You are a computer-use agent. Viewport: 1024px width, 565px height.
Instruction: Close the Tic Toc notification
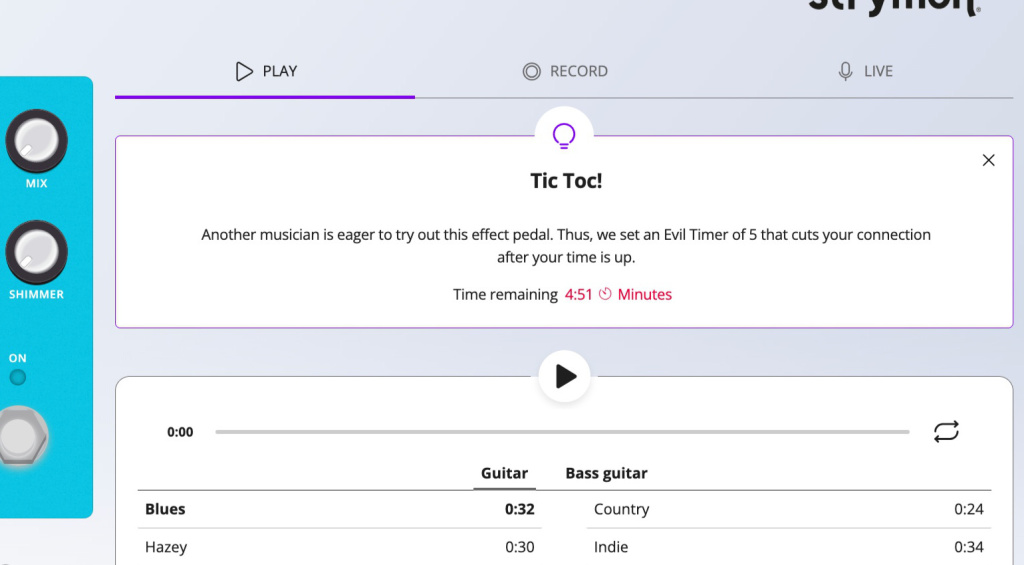[988, 160]
